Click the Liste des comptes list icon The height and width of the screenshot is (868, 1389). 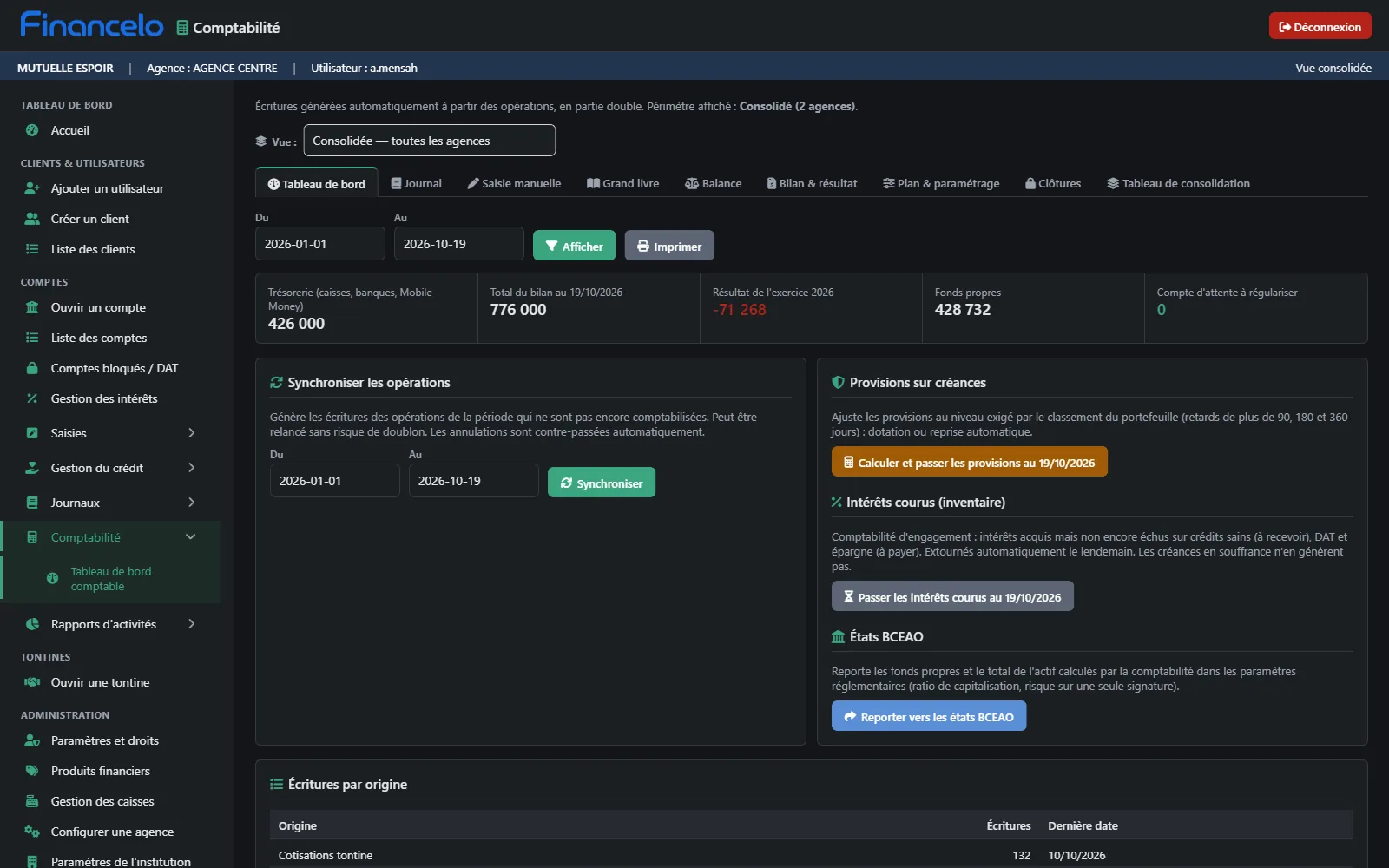point(32,338)
